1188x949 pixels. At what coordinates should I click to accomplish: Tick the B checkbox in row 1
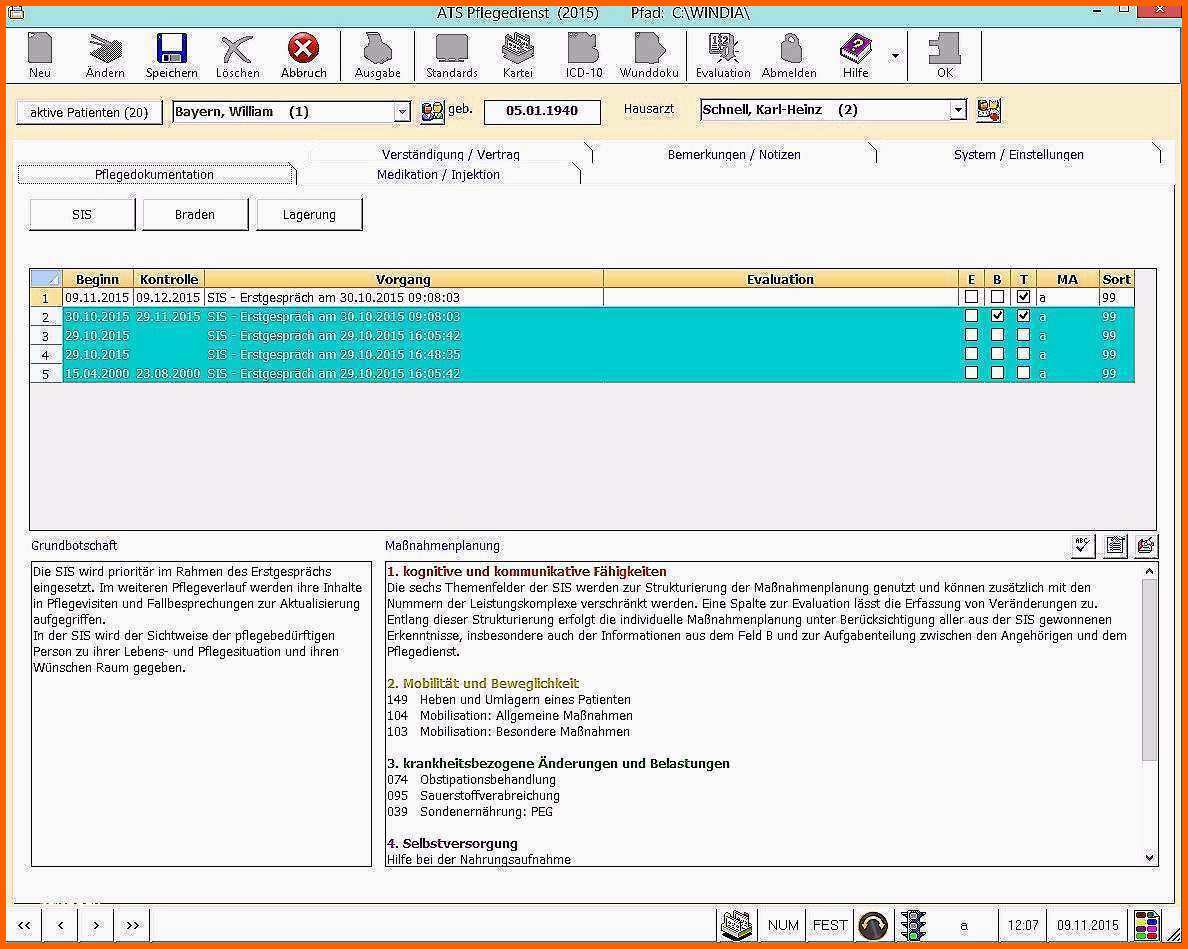pos(997,297)
